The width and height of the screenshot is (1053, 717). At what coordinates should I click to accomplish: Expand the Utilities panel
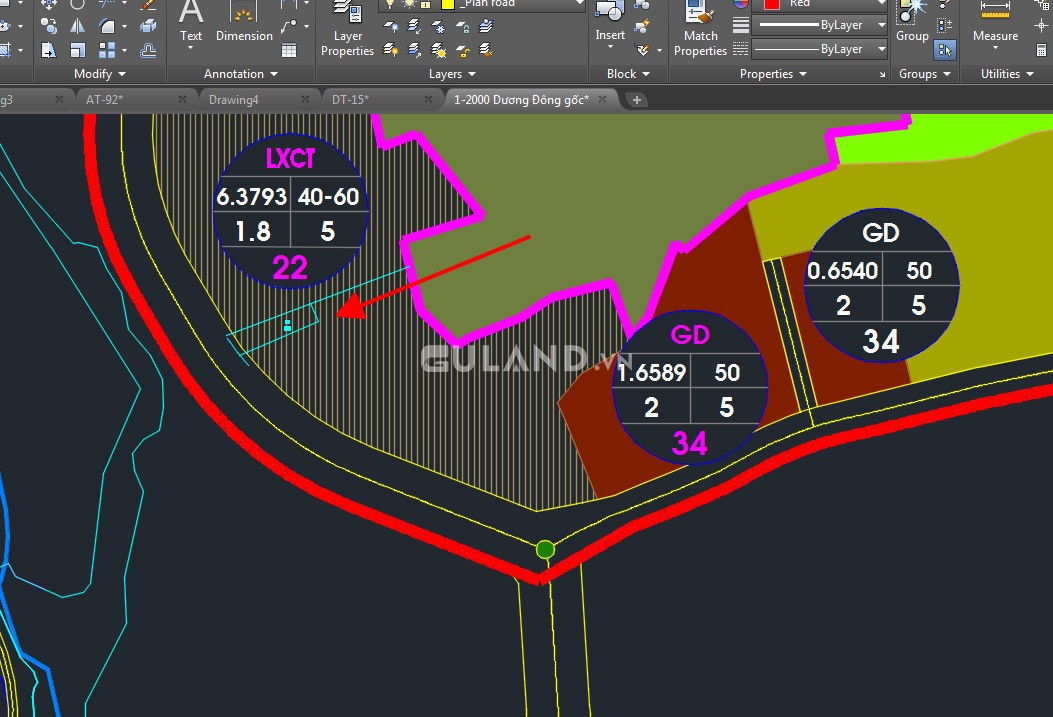(1007, 74)
